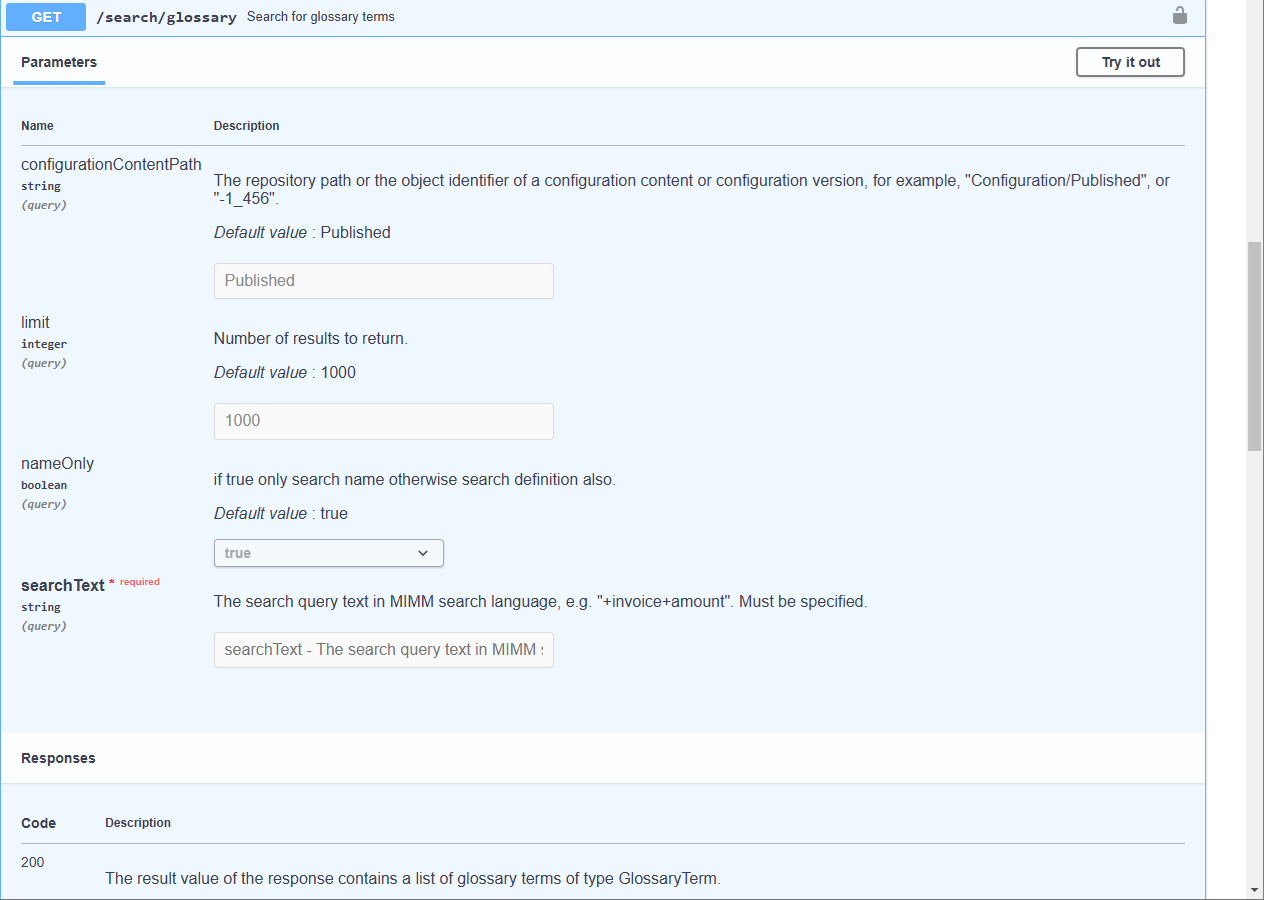Collapse the GET /search/glossary operation
1264x900 pixels.
[x=700, y=17]
